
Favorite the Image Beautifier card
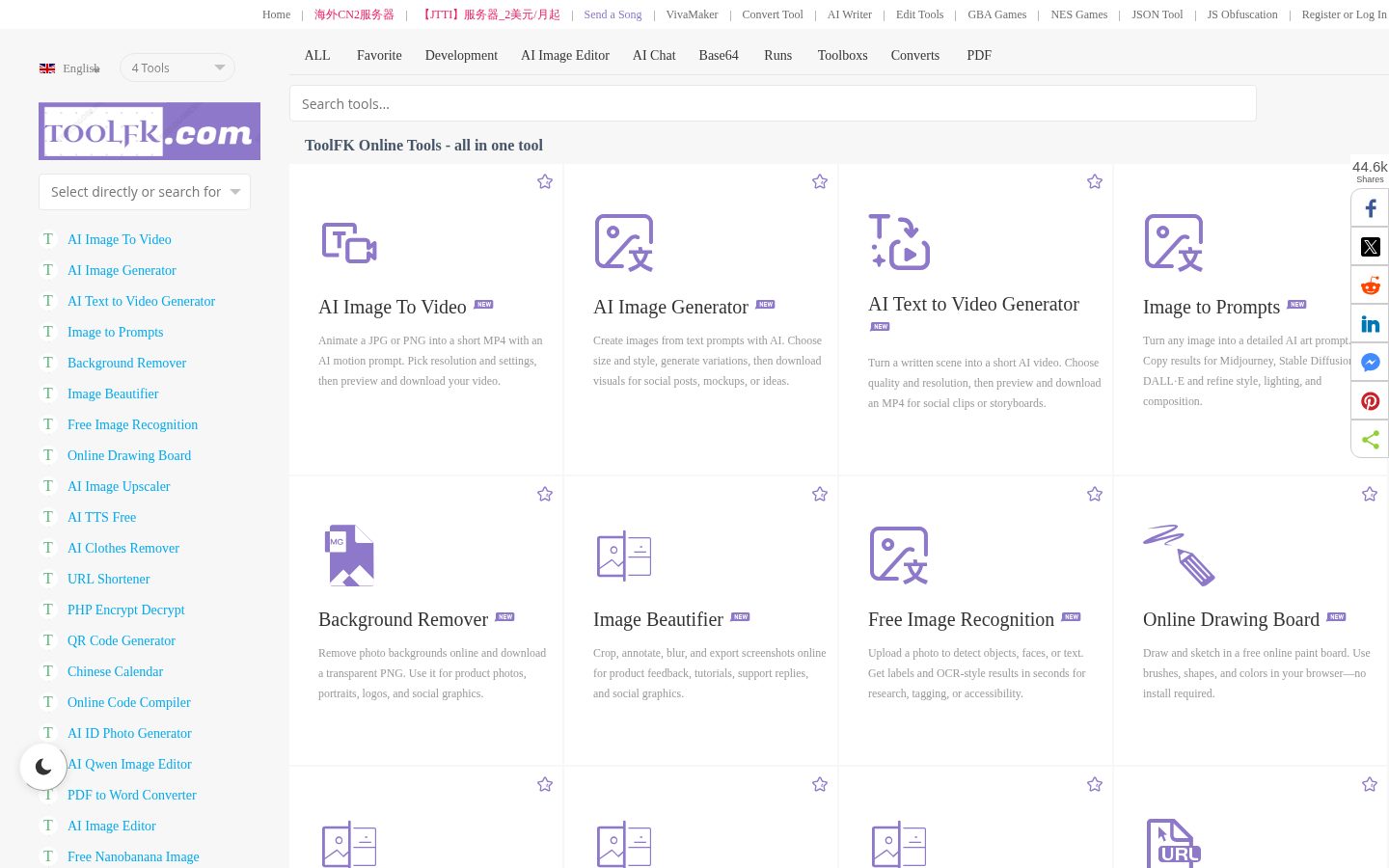pos(820,494)
